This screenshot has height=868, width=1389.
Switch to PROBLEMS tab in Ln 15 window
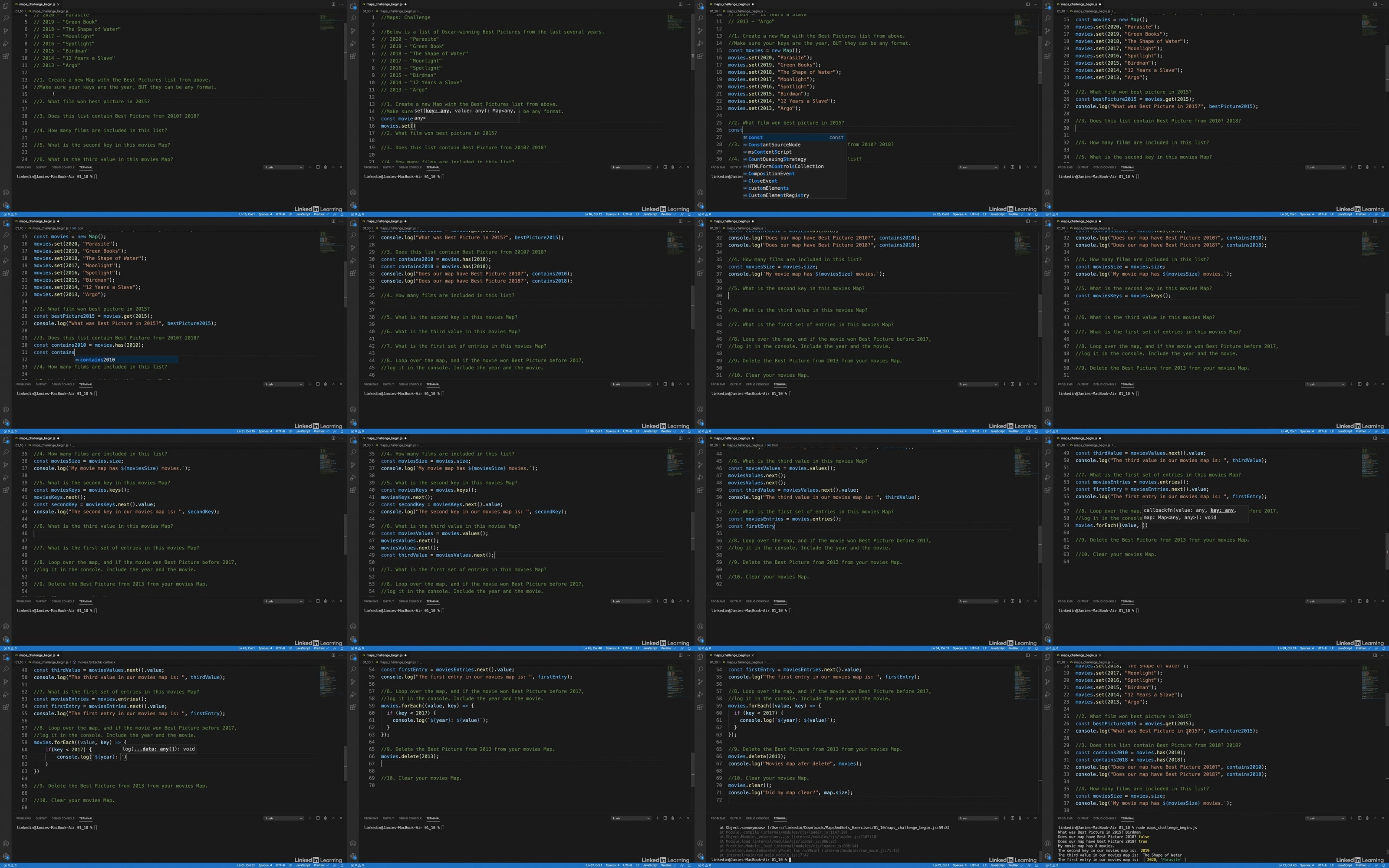[23, 167]
